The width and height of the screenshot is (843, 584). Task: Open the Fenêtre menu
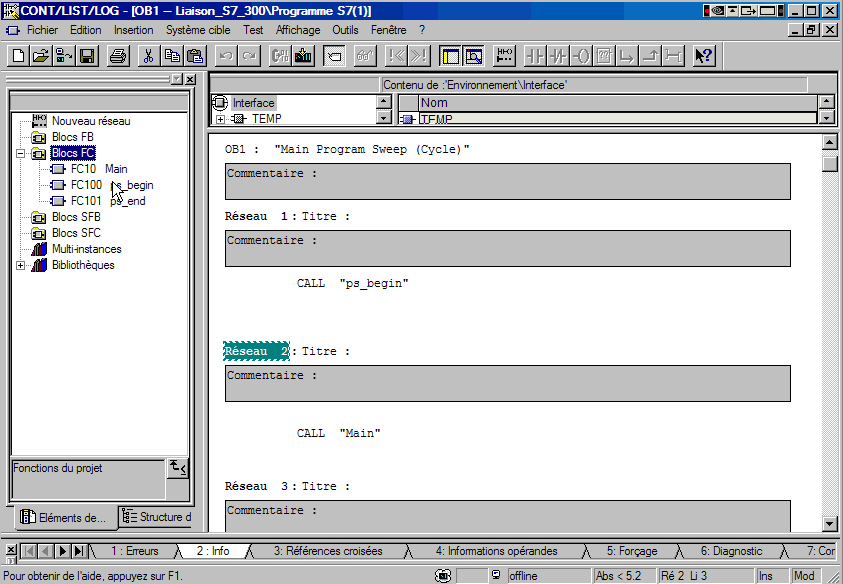click(x=388, y=30)
